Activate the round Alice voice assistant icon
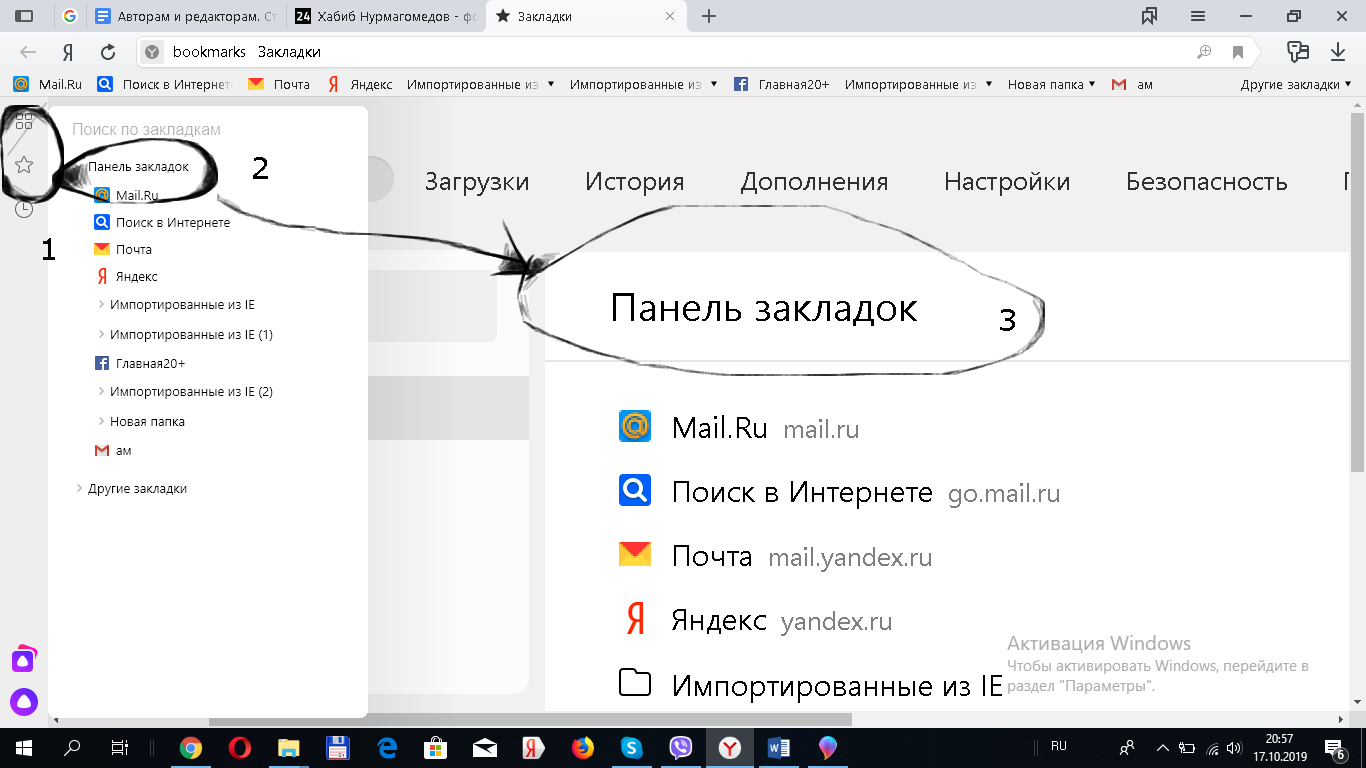 click(x=24, y=702)
